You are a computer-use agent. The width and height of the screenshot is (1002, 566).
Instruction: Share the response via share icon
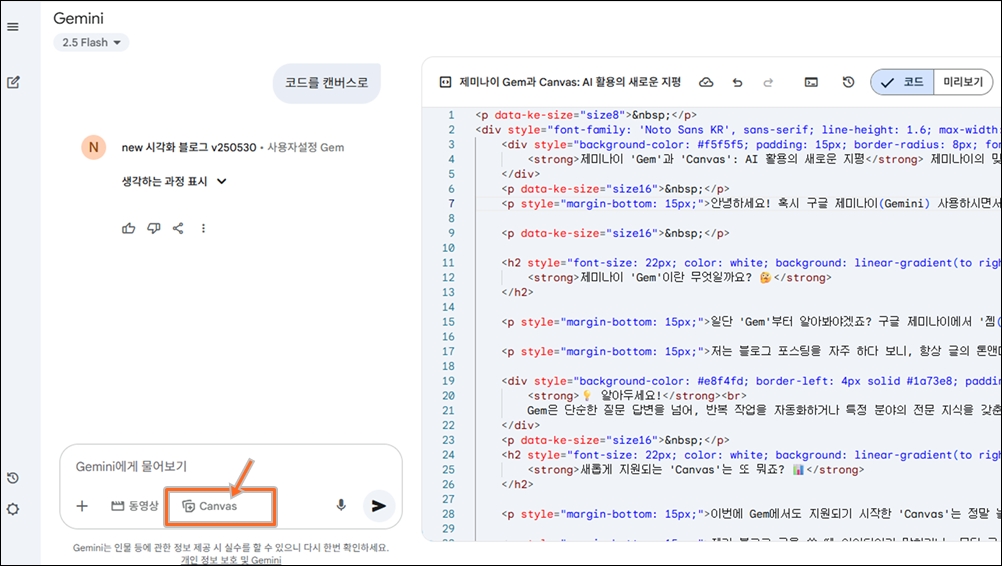click(178, 228)
